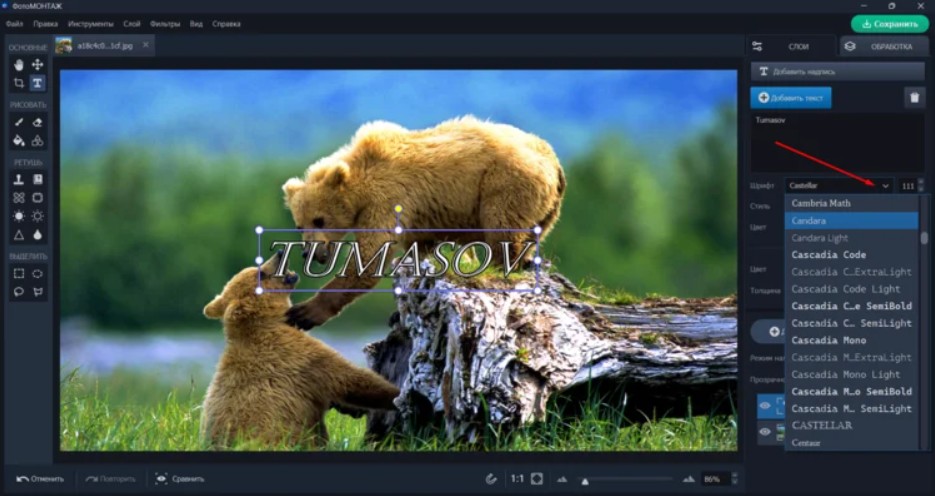The width and height of the screenshot is (935, 496).
Task: Click the blue Добавить текст button
Action: (791, 97)
